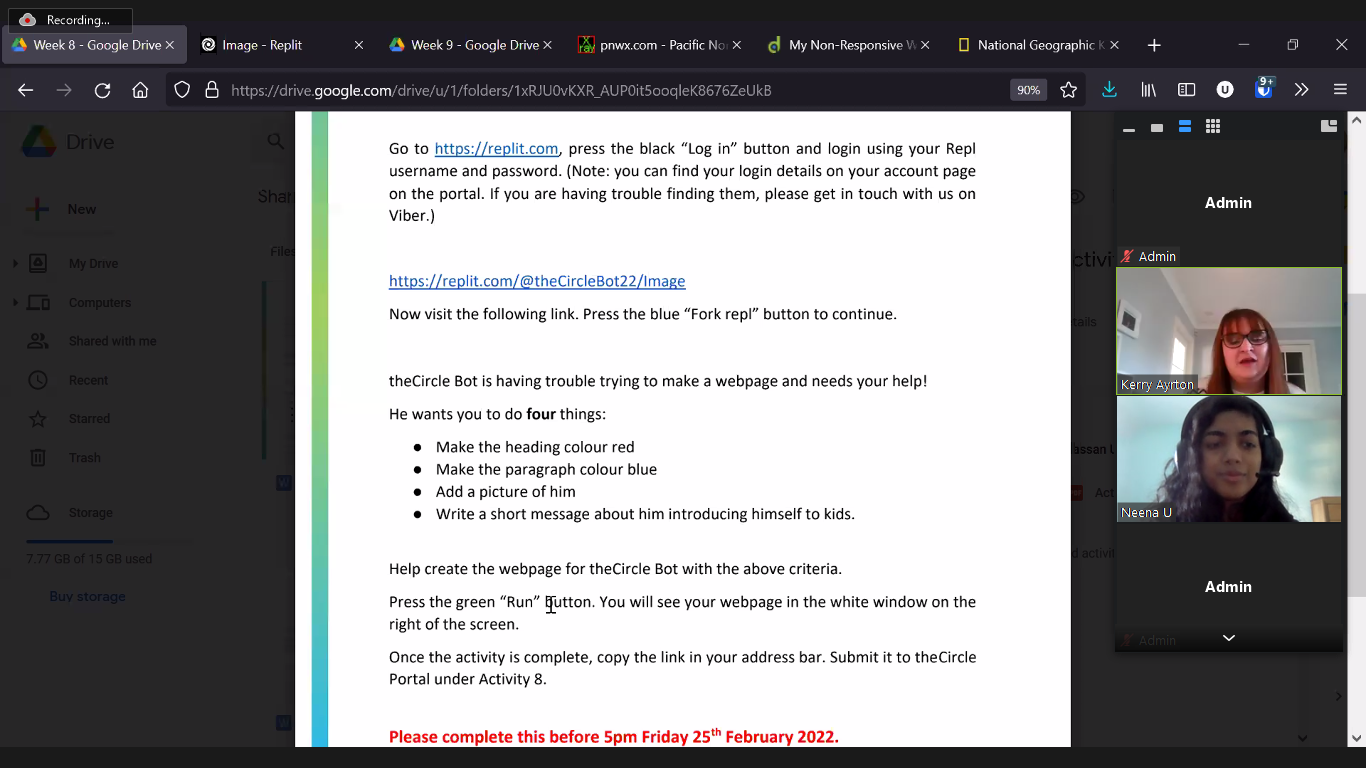This screenshot has width=1366, height=768.
Task: Select the highlighted blue Zoom strip view icon
Action: (x=1185, y=127)
